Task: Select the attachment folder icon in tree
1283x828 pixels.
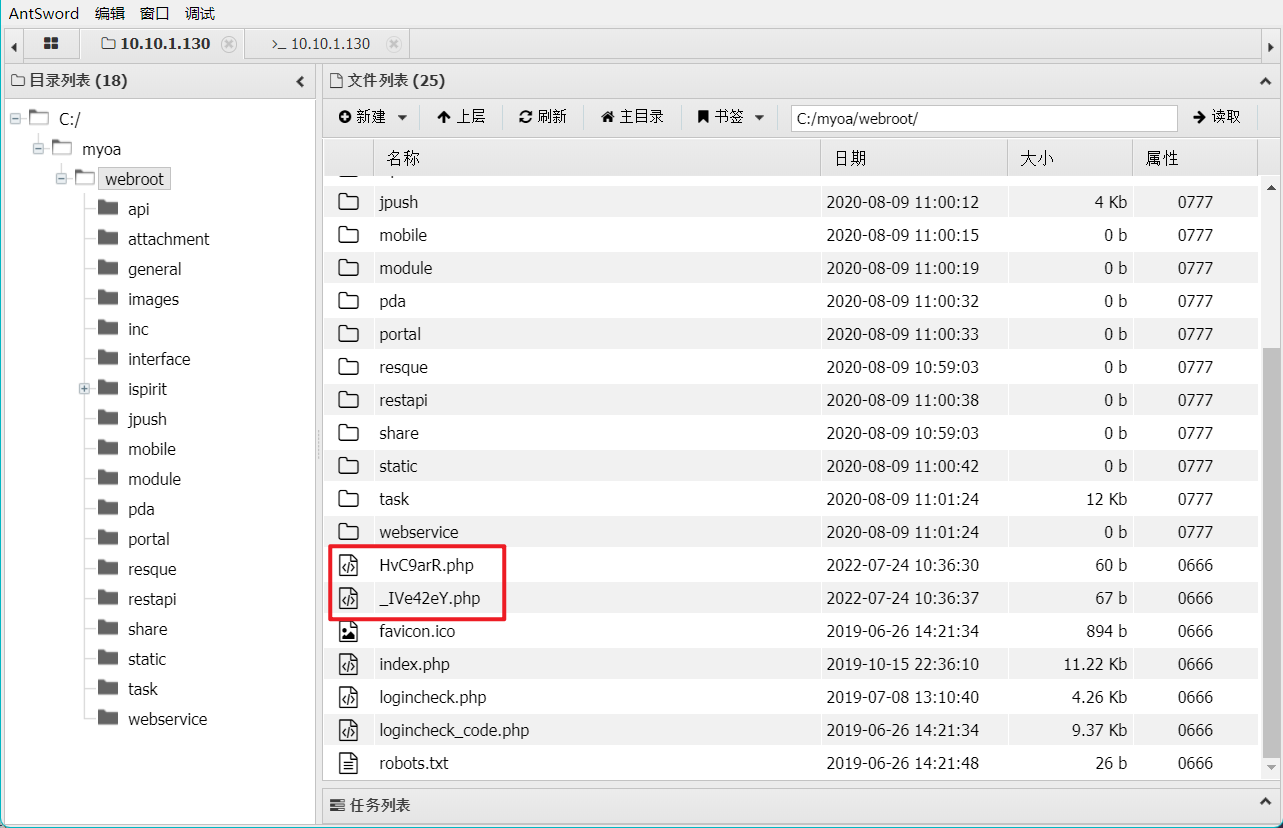Action: point(108,238)
